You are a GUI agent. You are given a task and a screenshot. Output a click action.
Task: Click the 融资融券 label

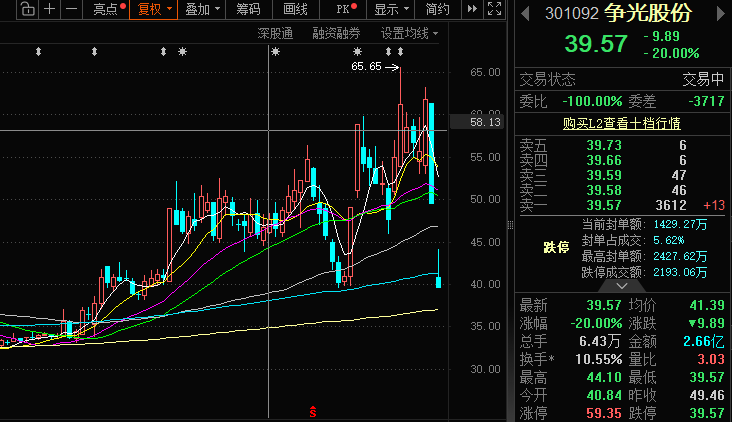[x=336, y=33]
